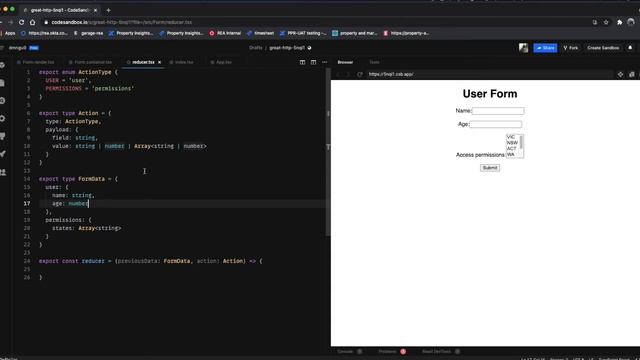Viewport: 640px width, 360px height.
Task: Click the Name input field
Action: [x=498, y=111]
